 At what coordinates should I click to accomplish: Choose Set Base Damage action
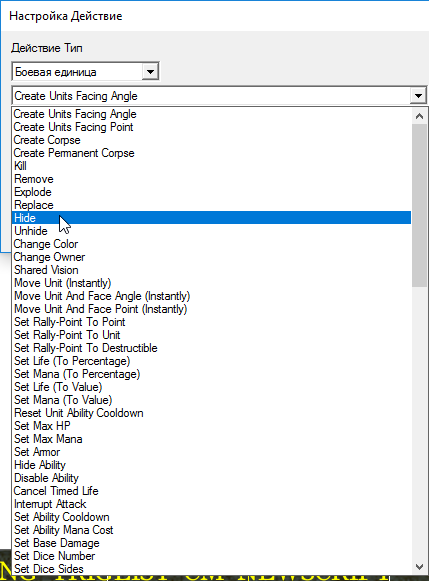pos(212,543)
